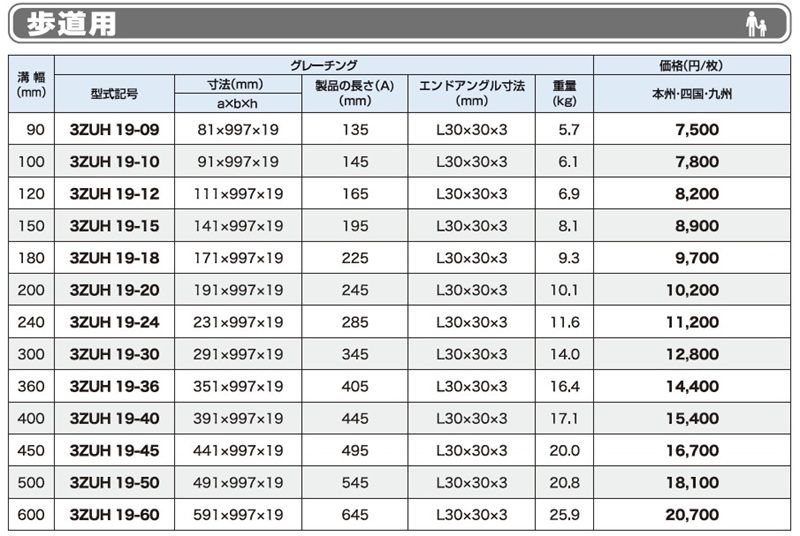Viewport: 800px width, 536px height.
Task: Select model 3ZUH 19-45
Action: (114, 451)
